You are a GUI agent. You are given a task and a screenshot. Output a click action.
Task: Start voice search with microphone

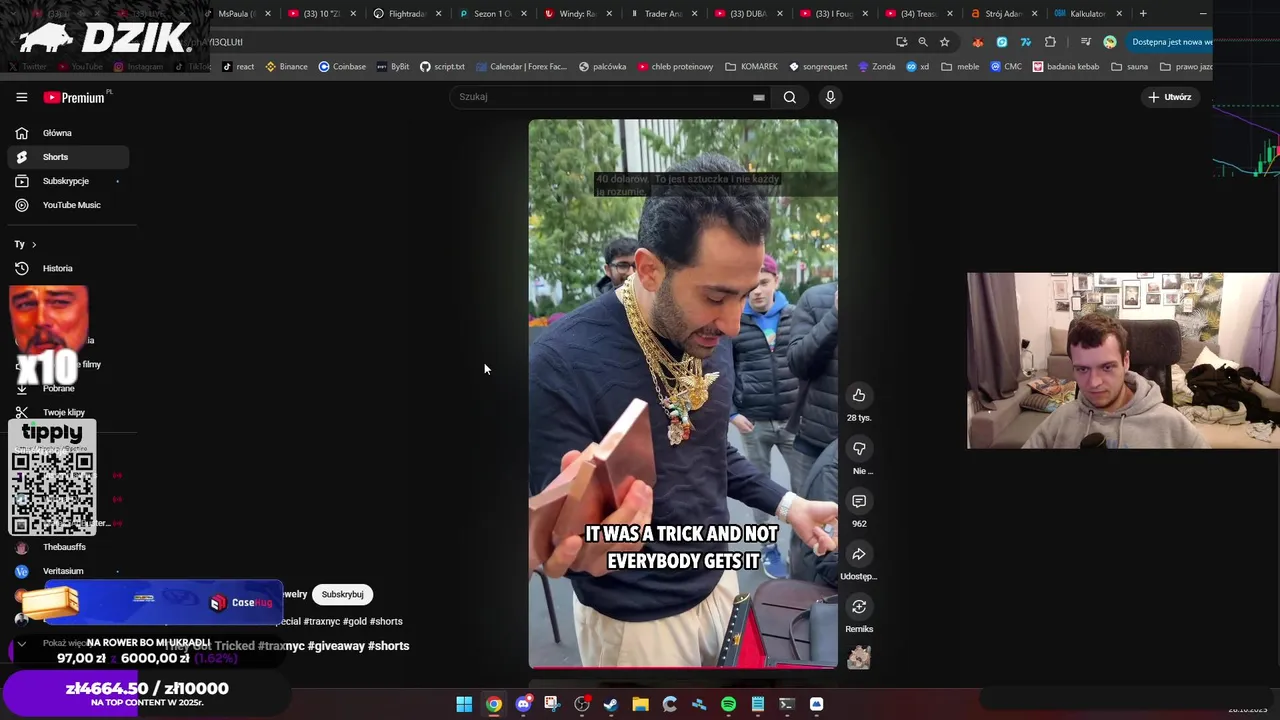[x=830, y=97]
